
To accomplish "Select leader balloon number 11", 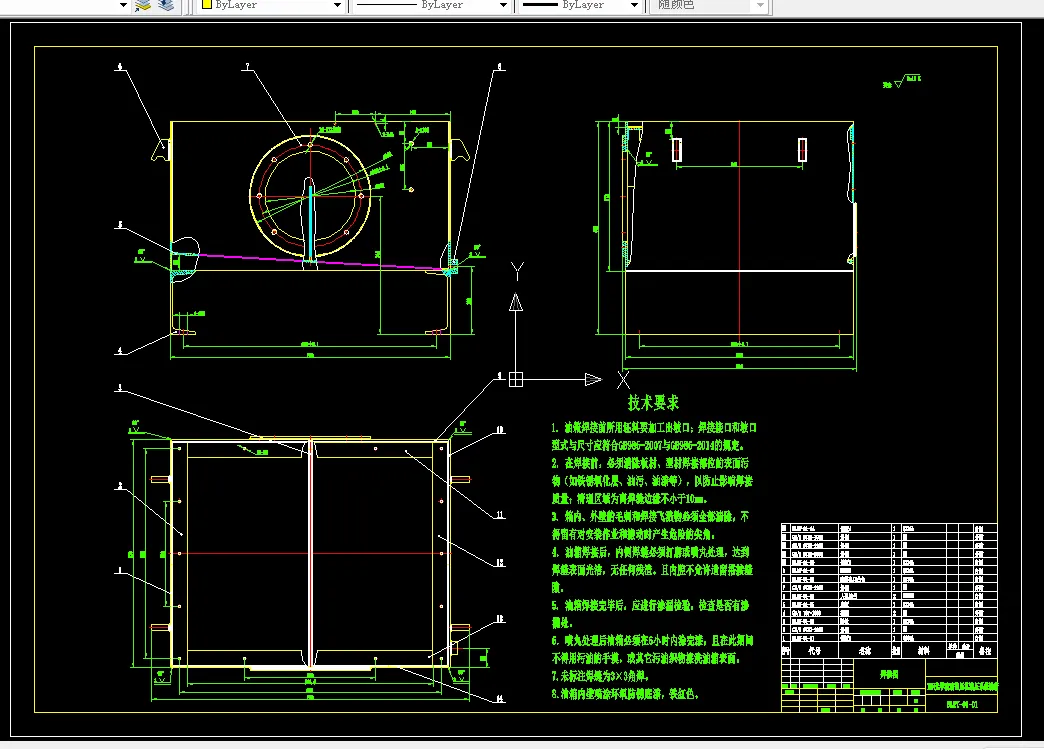I will pyautogui.click(x=500, y=515).
